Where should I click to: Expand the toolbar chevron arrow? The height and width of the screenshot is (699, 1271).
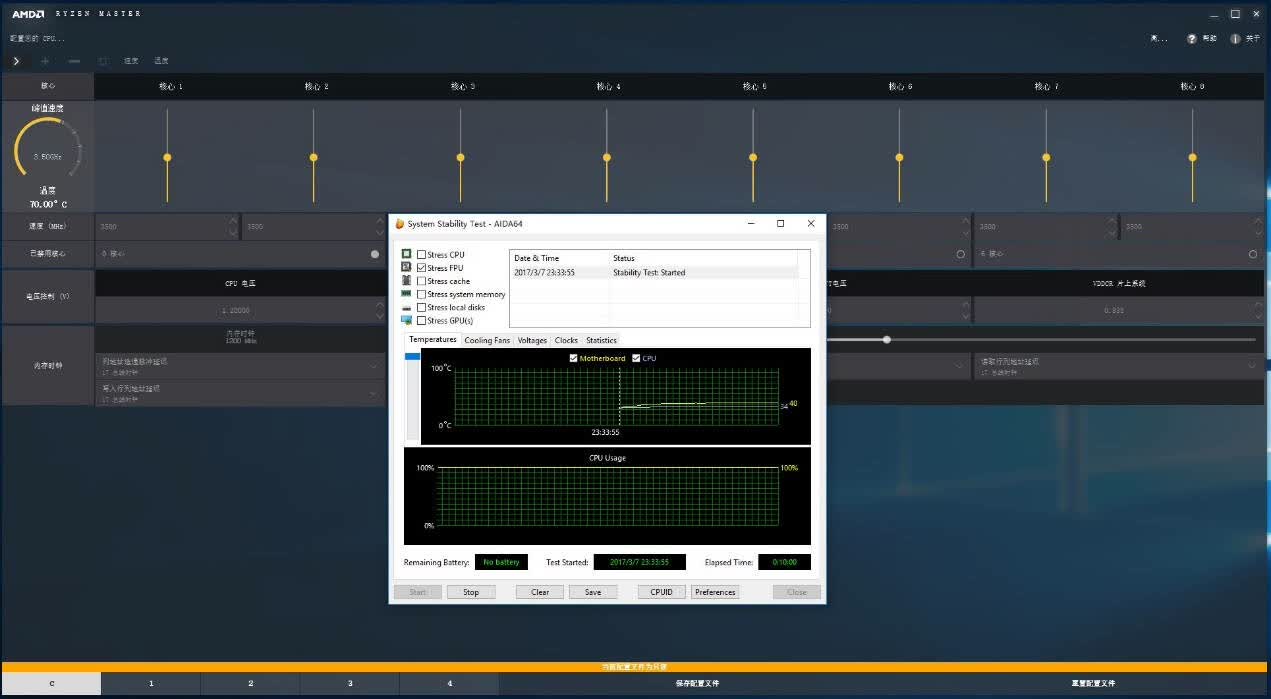point(16,61)
